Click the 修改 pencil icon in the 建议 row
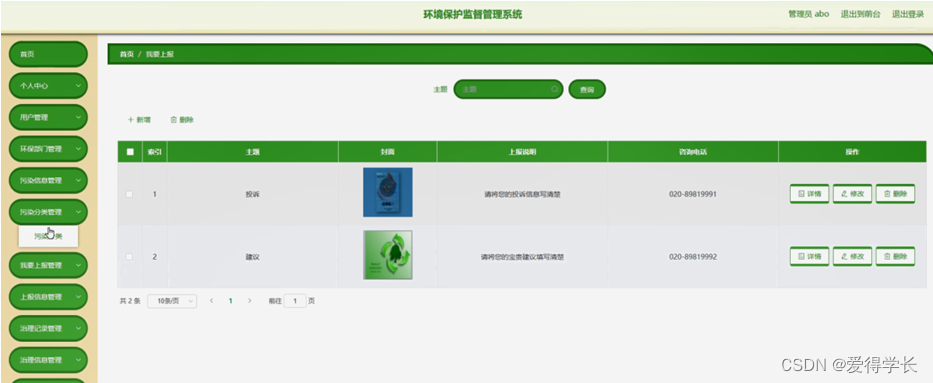 pyautogui.click(x=844, y=257)
